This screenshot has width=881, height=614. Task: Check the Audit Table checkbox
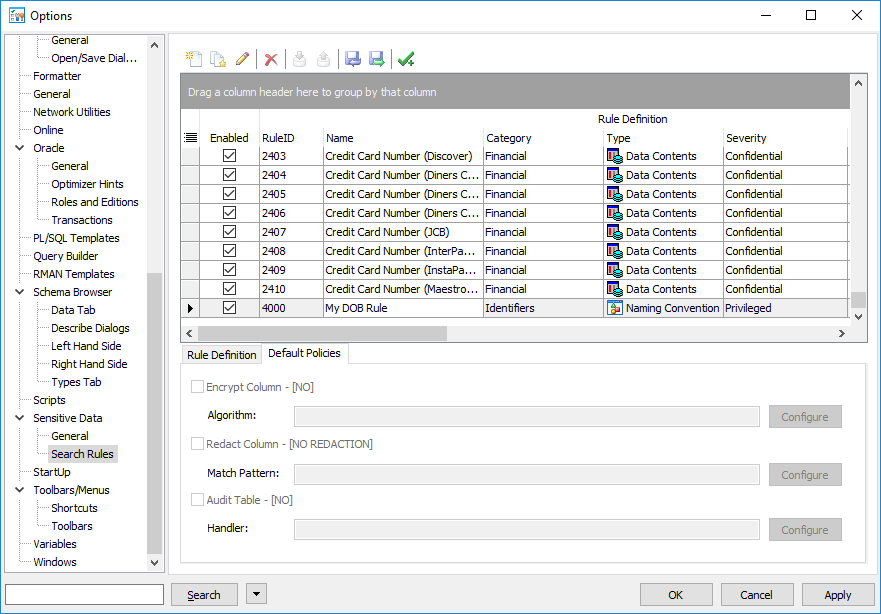tap(197, 499)
